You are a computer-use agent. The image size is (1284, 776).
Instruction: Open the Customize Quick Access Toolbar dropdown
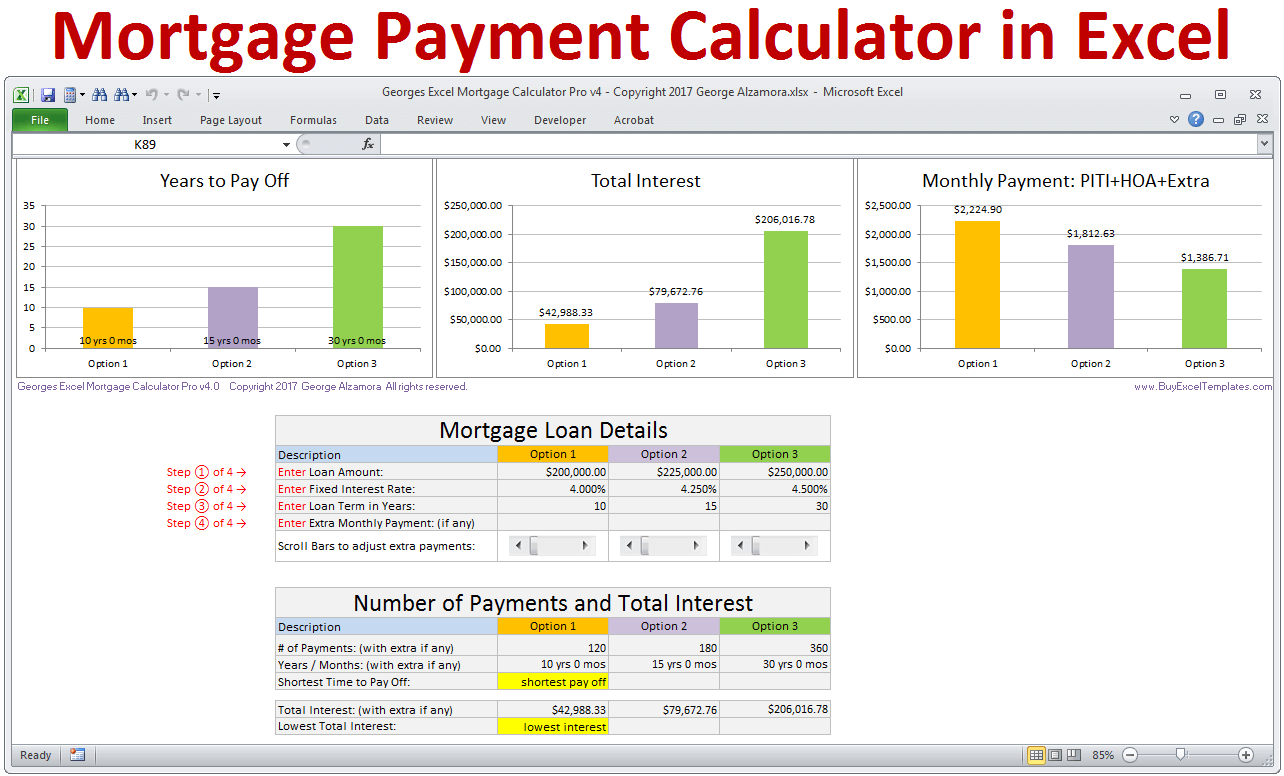[216, 93]
